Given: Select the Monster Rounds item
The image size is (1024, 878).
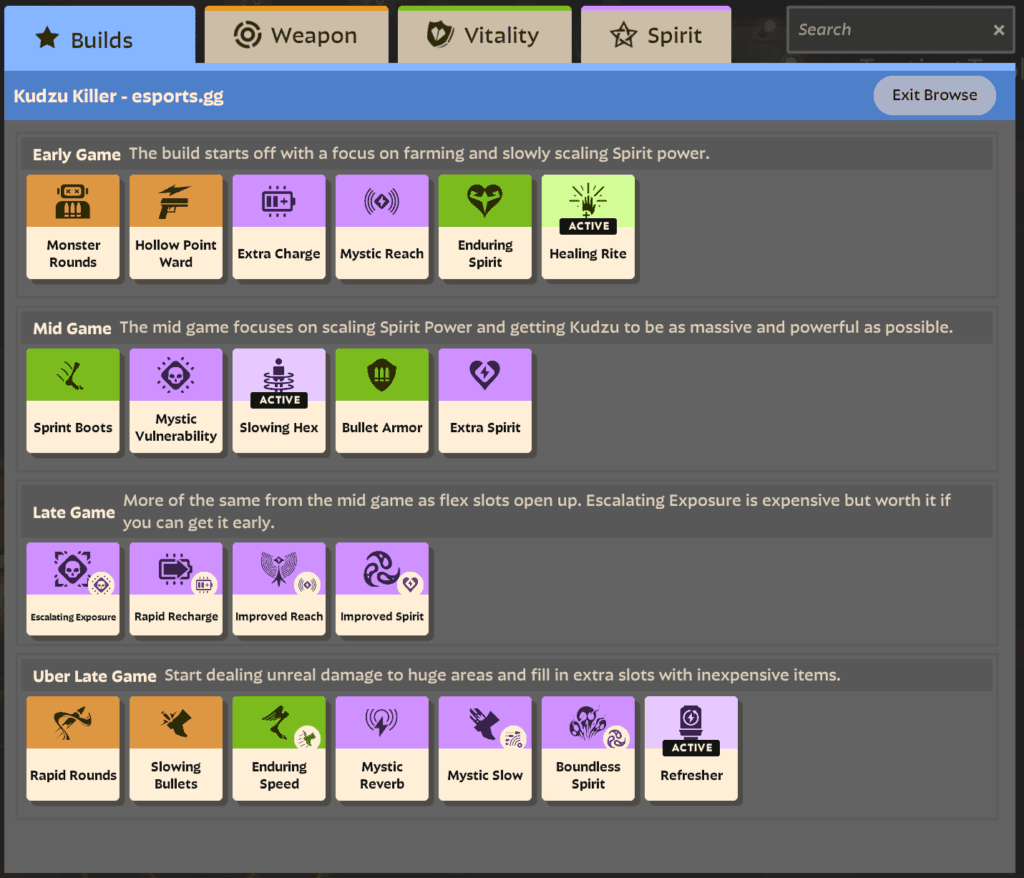Looking at the screenshot, I should [72, 226].
